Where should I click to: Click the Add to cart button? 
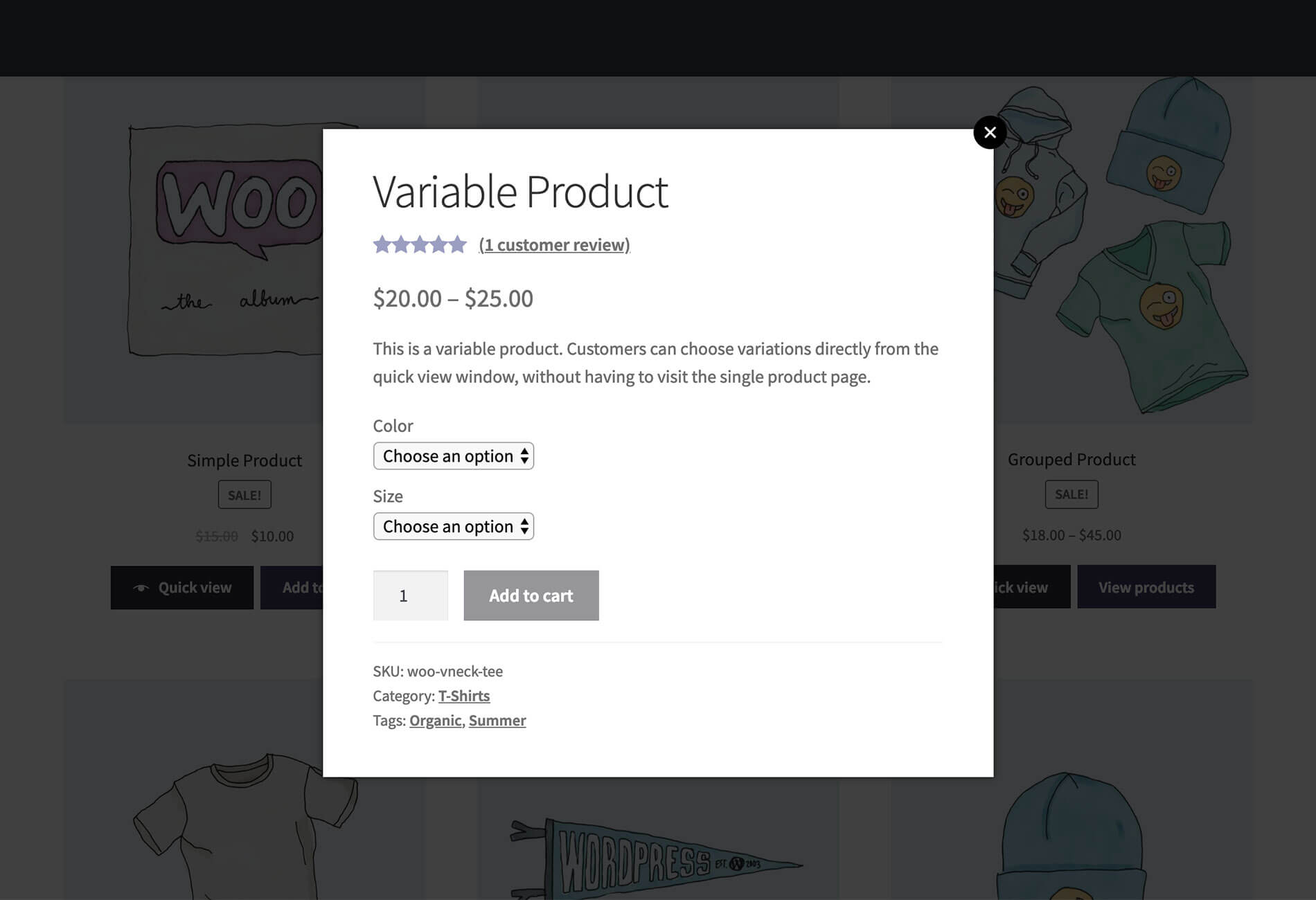point(531,595)
